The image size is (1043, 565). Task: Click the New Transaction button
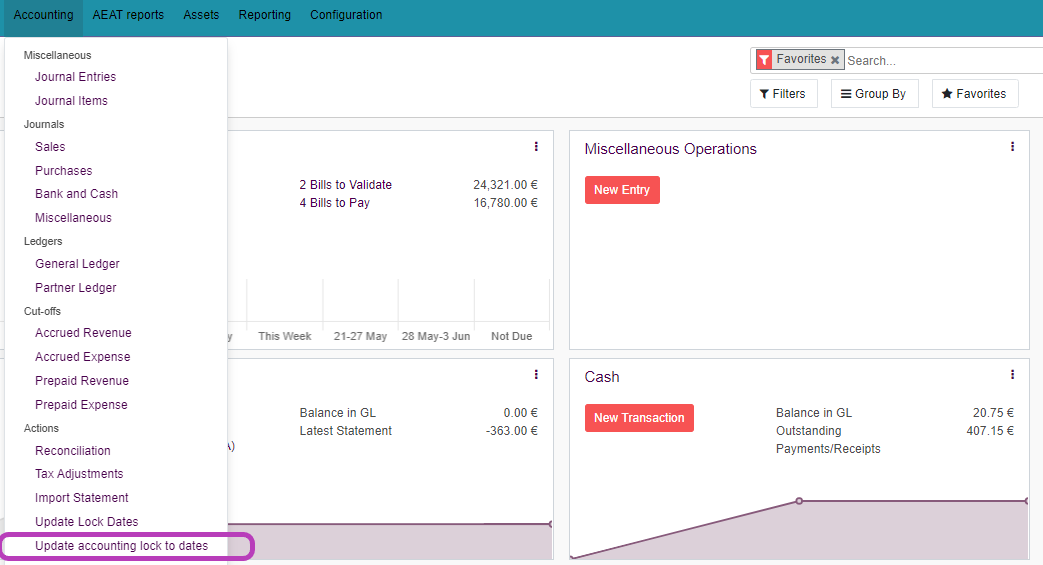639,418
